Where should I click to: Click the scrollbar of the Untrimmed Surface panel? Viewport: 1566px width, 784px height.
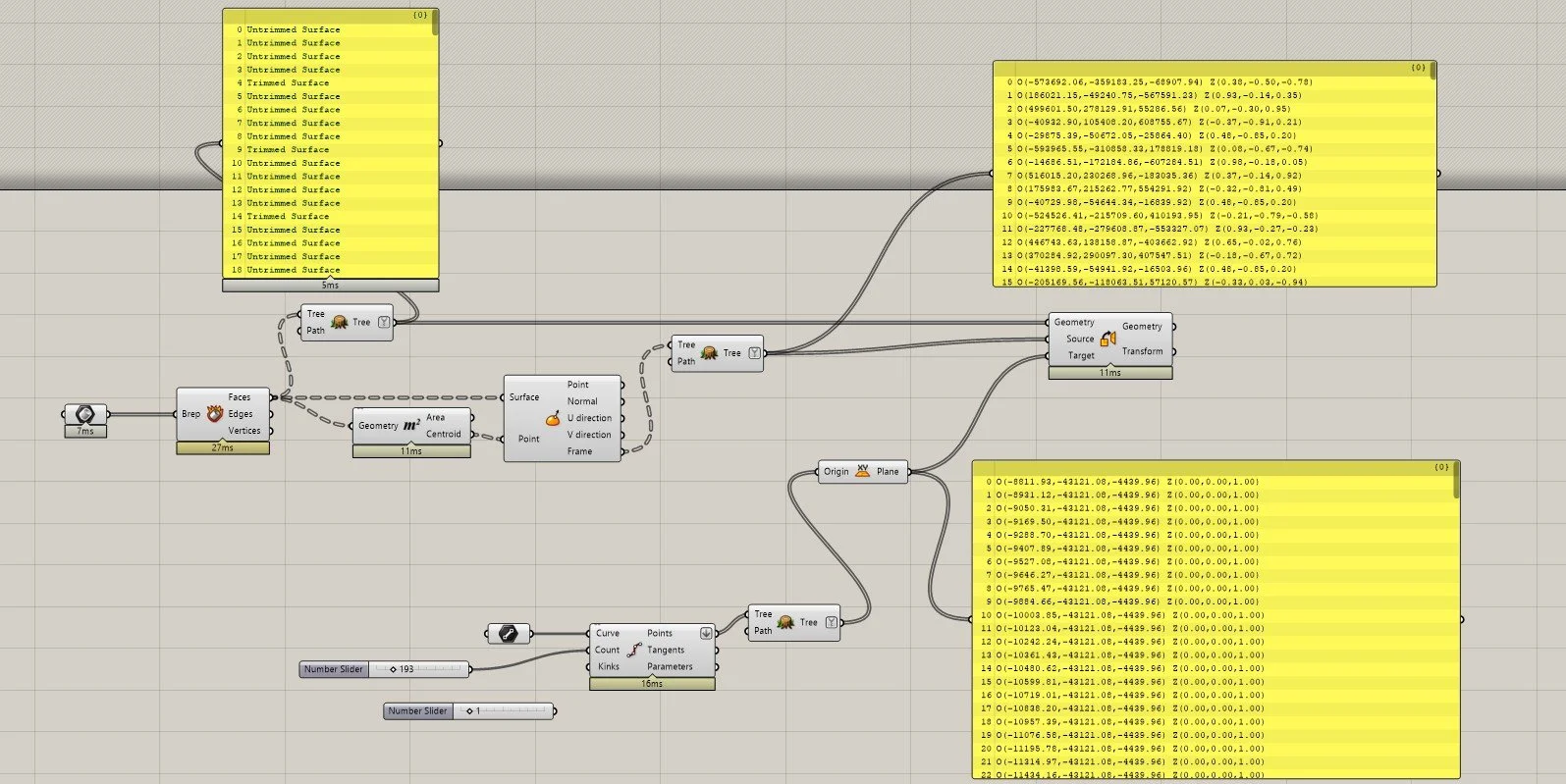point(435,24)
